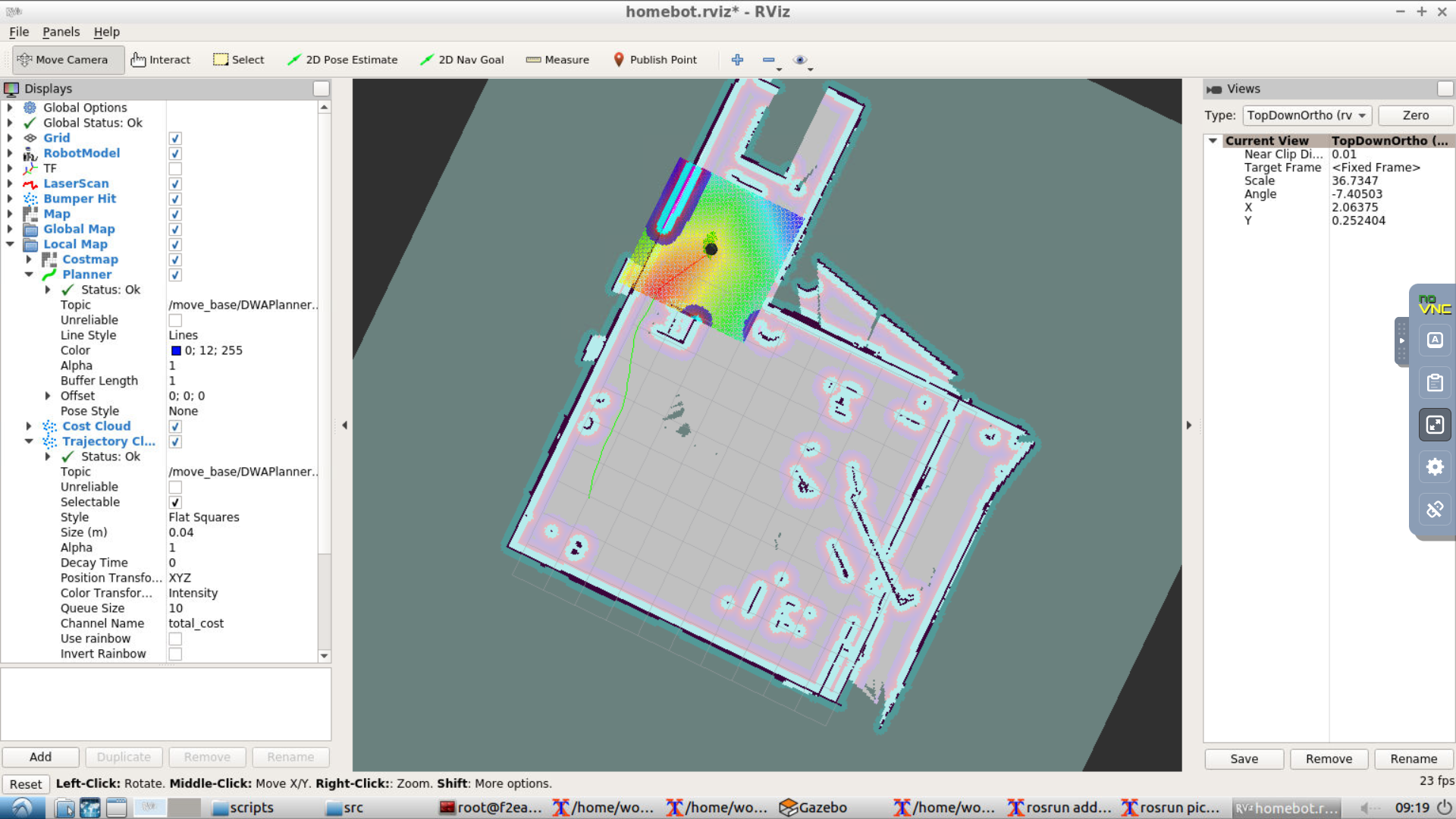Open the Planner path color swatch

[176, 350]
